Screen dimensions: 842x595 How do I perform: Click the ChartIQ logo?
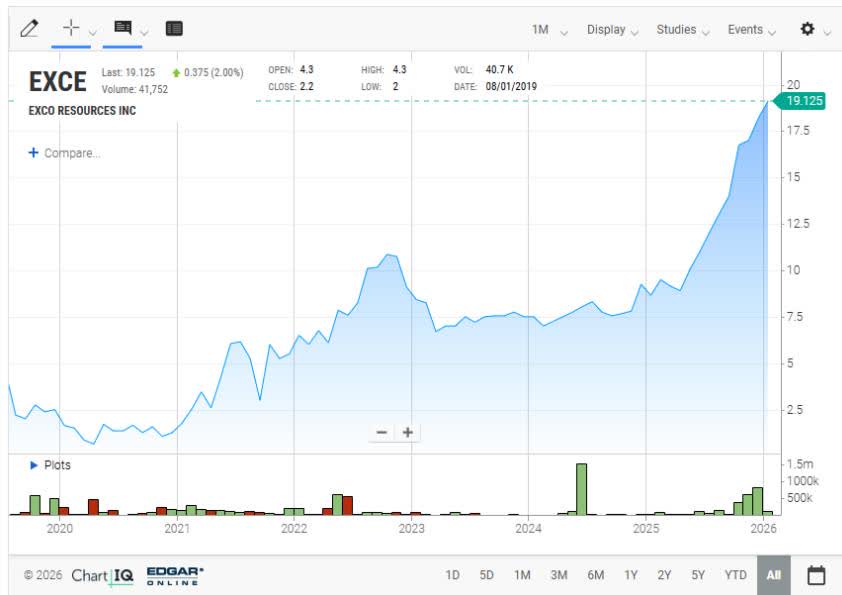point(102,576)
